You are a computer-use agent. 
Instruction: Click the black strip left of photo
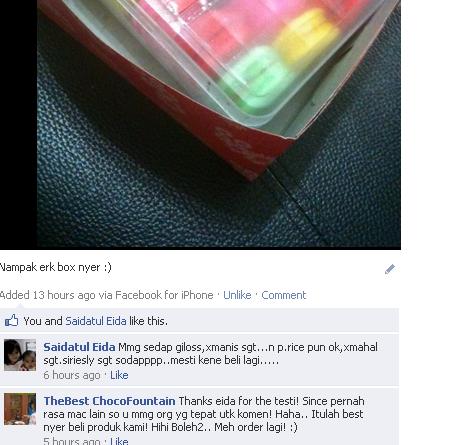[x=18, y=123]
